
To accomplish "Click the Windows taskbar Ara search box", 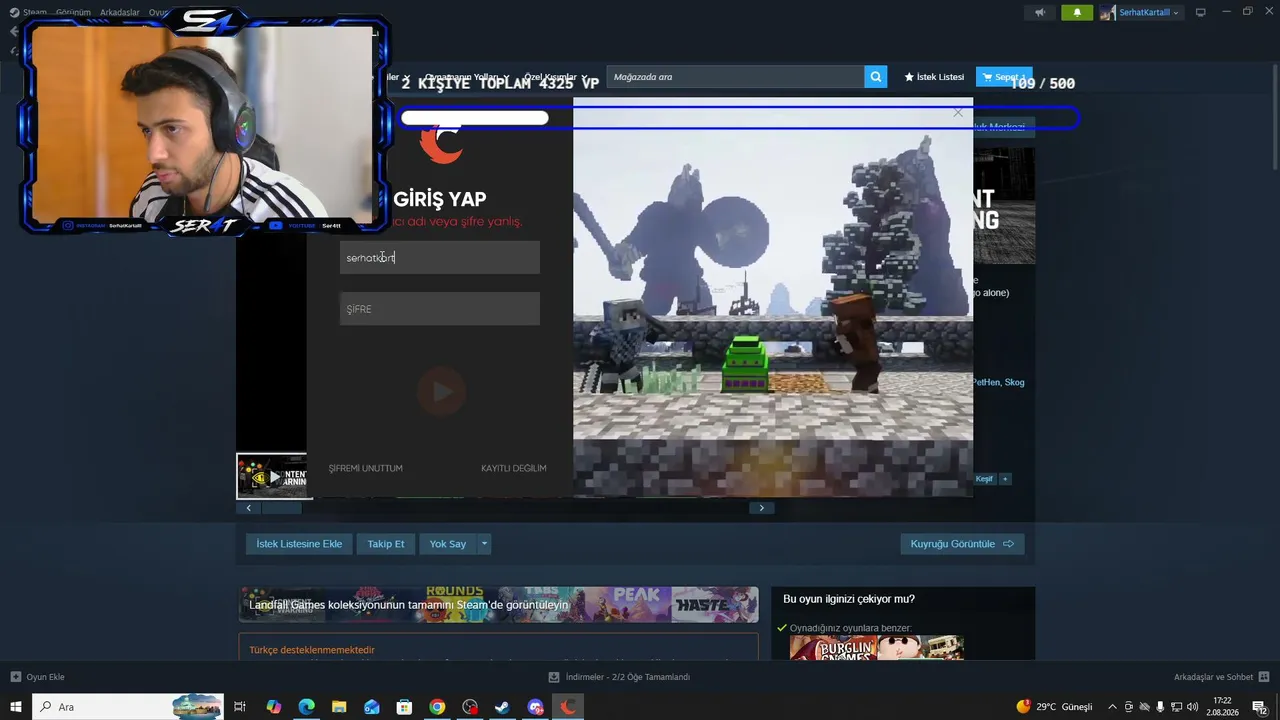I will [x=129, y=707].
